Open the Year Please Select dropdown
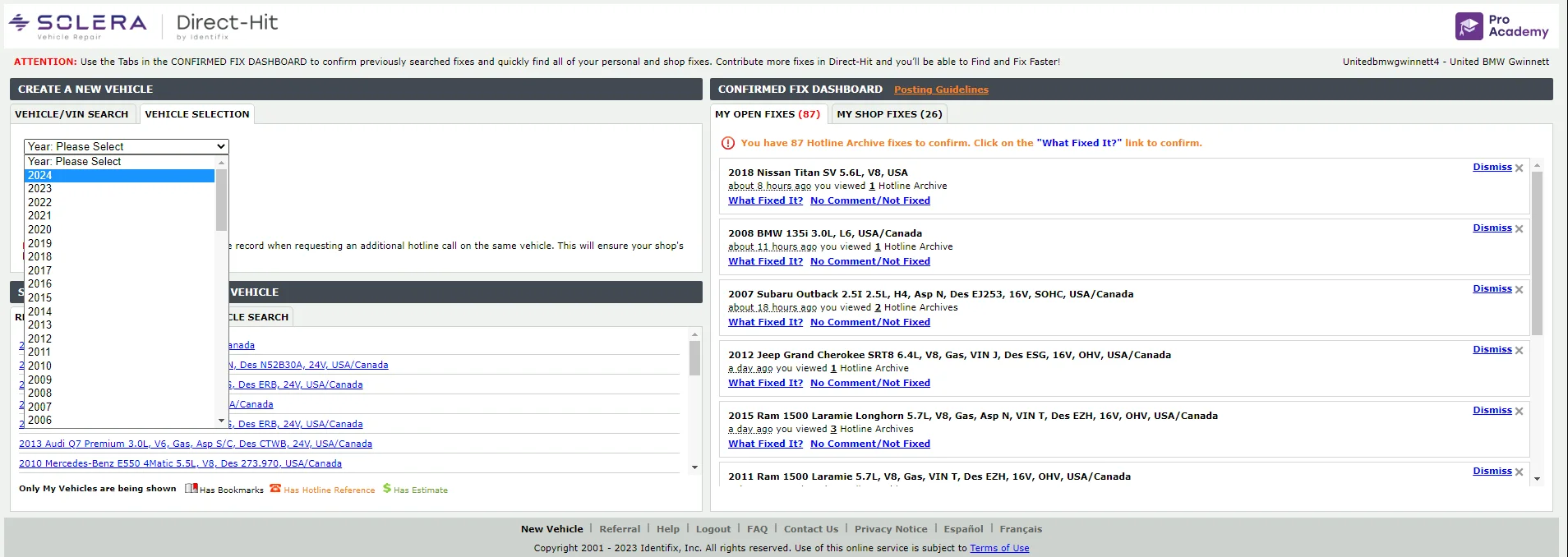The height and width of the screenshot is (557, 1568). (126, 146)
